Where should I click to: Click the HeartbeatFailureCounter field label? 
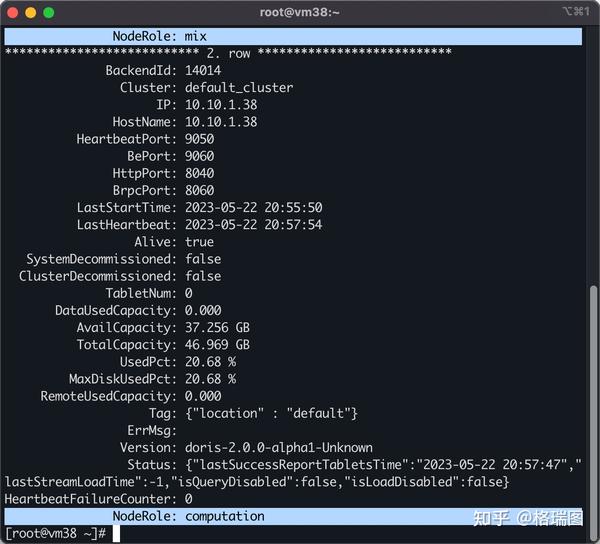(x=91, y=499)
